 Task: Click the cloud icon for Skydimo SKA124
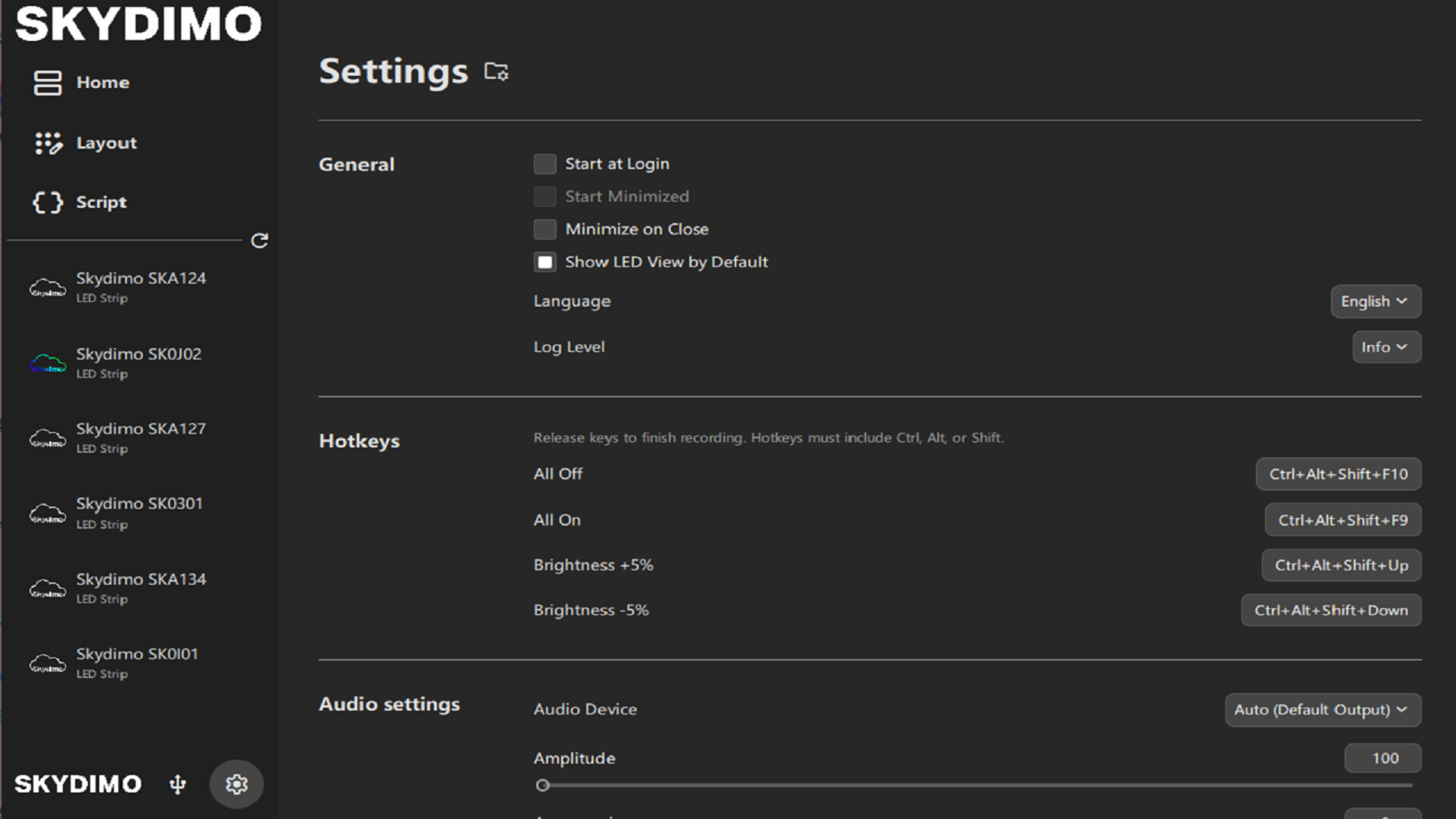[x=47, y=287]
